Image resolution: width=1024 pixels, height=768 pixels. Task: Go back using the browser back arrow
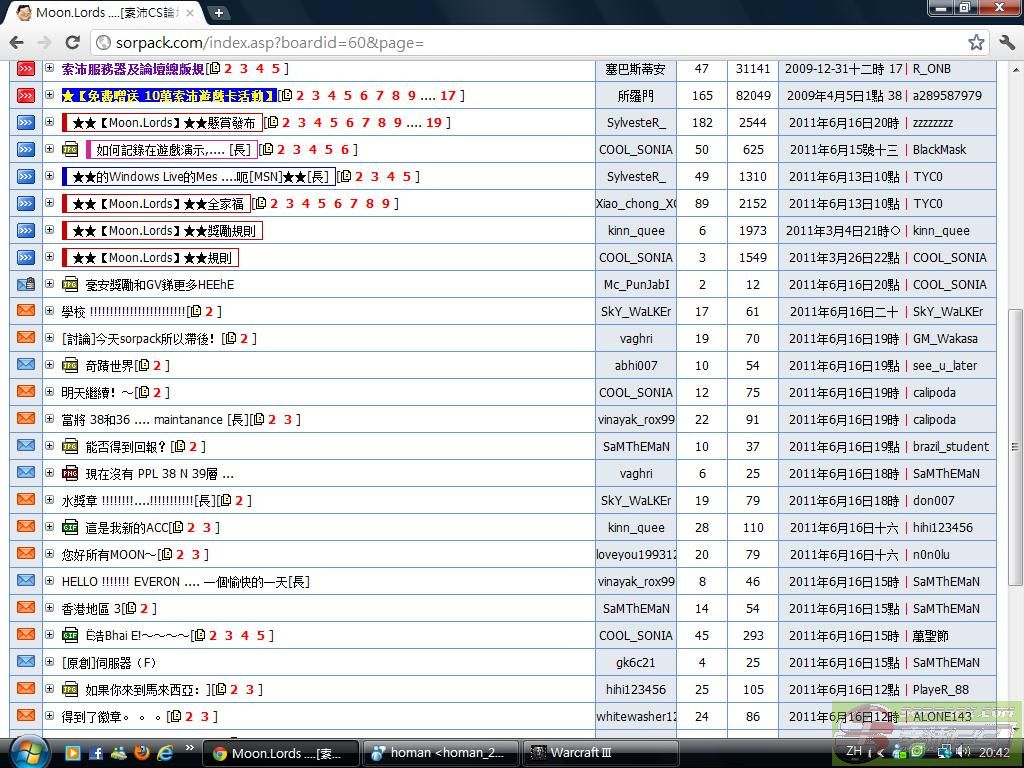(x=16, y=42)
